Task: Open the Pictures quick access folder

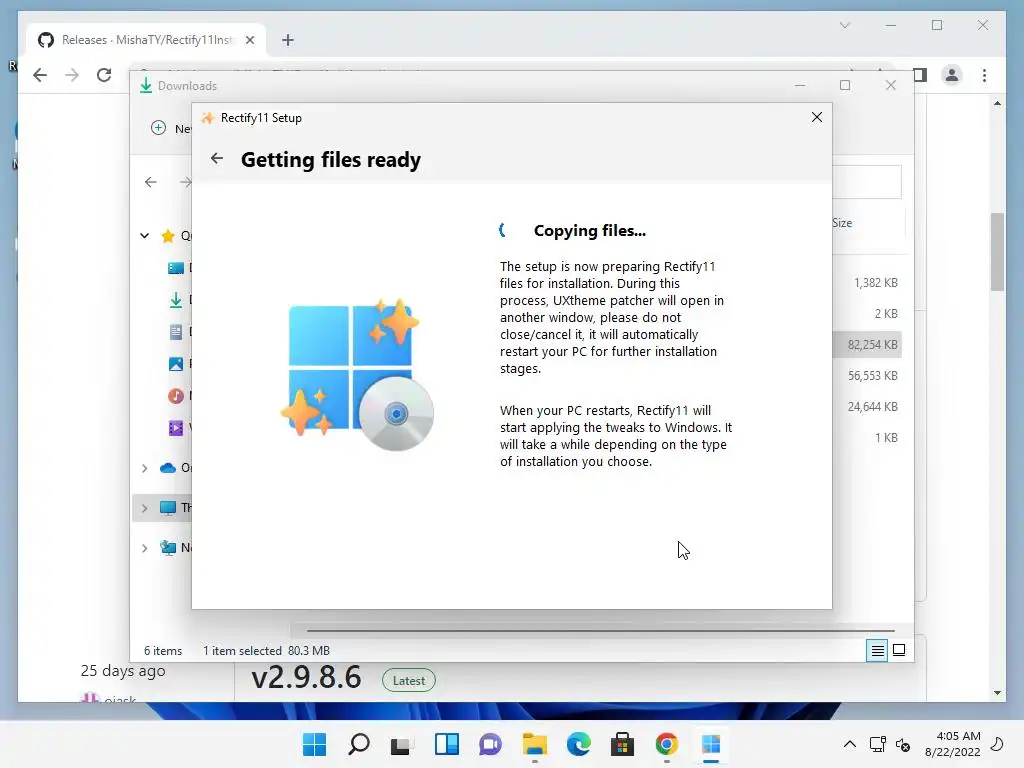Action: 176,364
